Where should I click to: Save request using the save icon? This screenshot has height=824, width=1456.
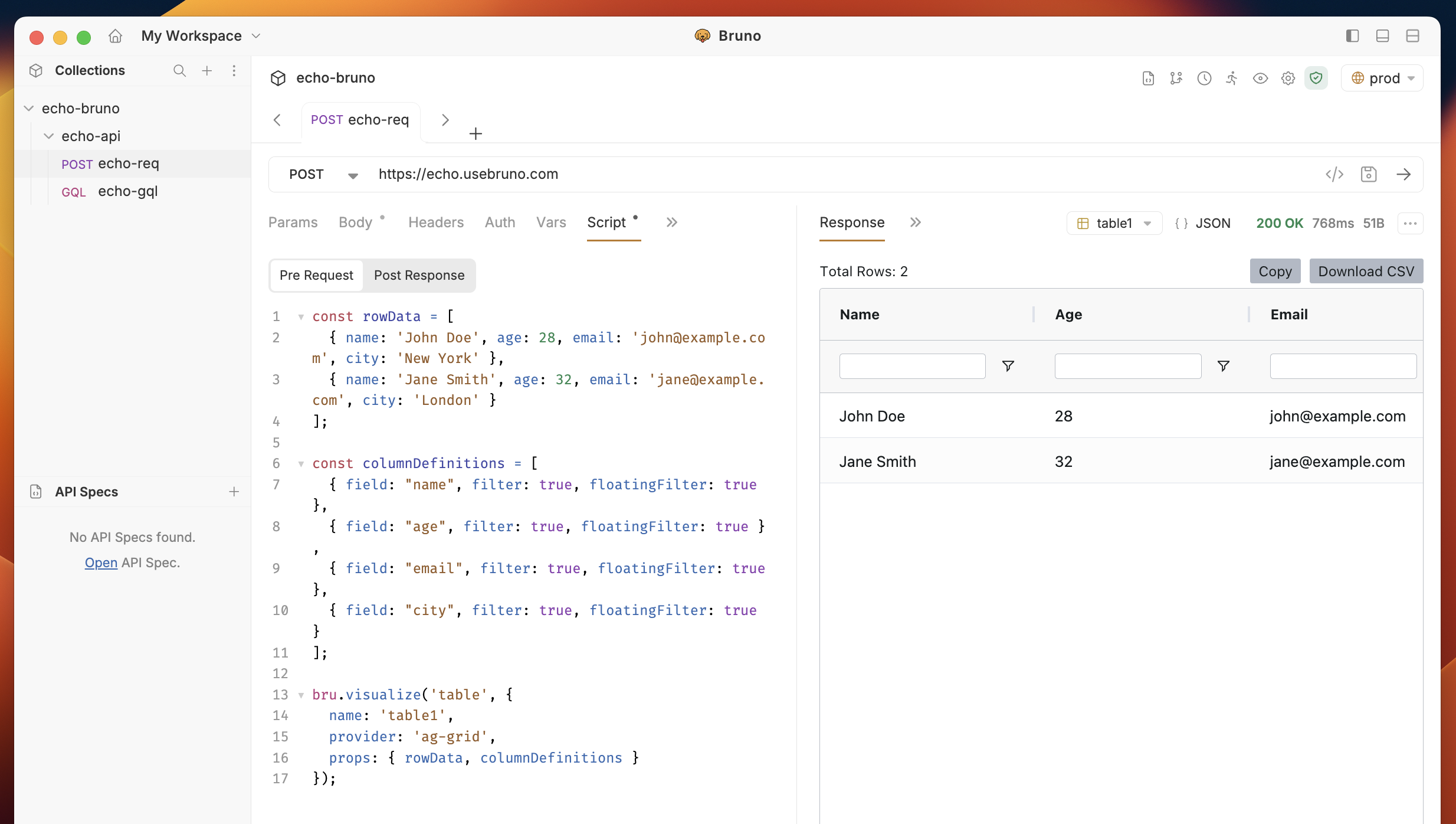pyautogui.click(x=1369, y=174)
